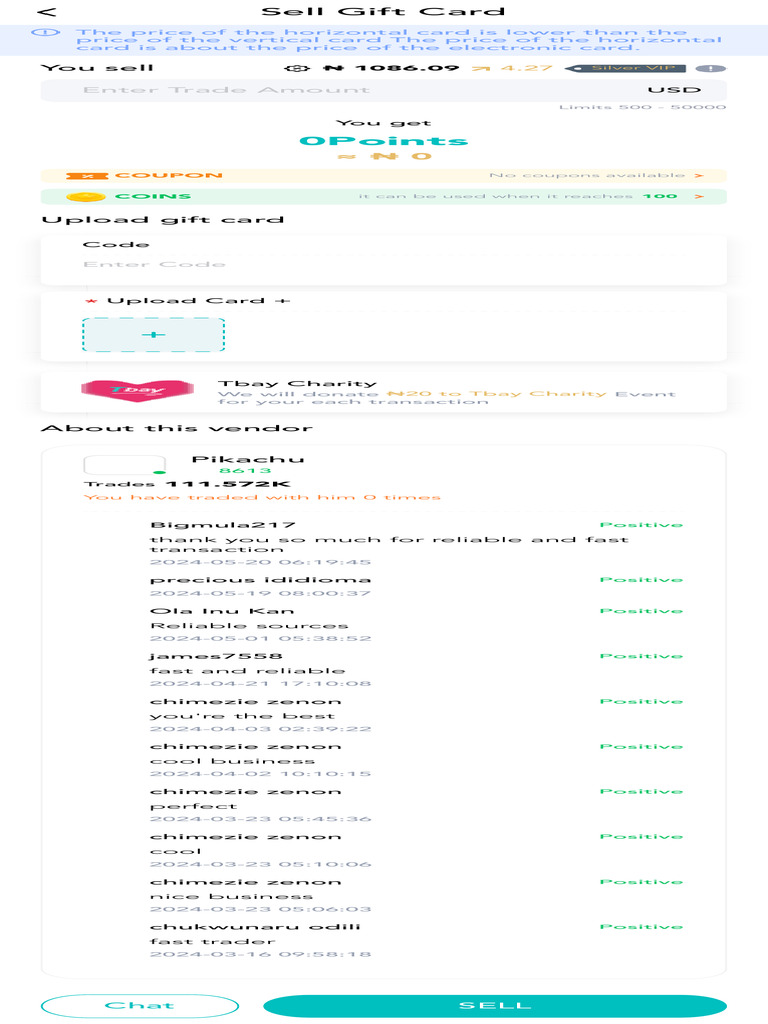Tap the info icon in the notice banner
The width and height of the screenshot is (768, 1024).
pos(46,32)
